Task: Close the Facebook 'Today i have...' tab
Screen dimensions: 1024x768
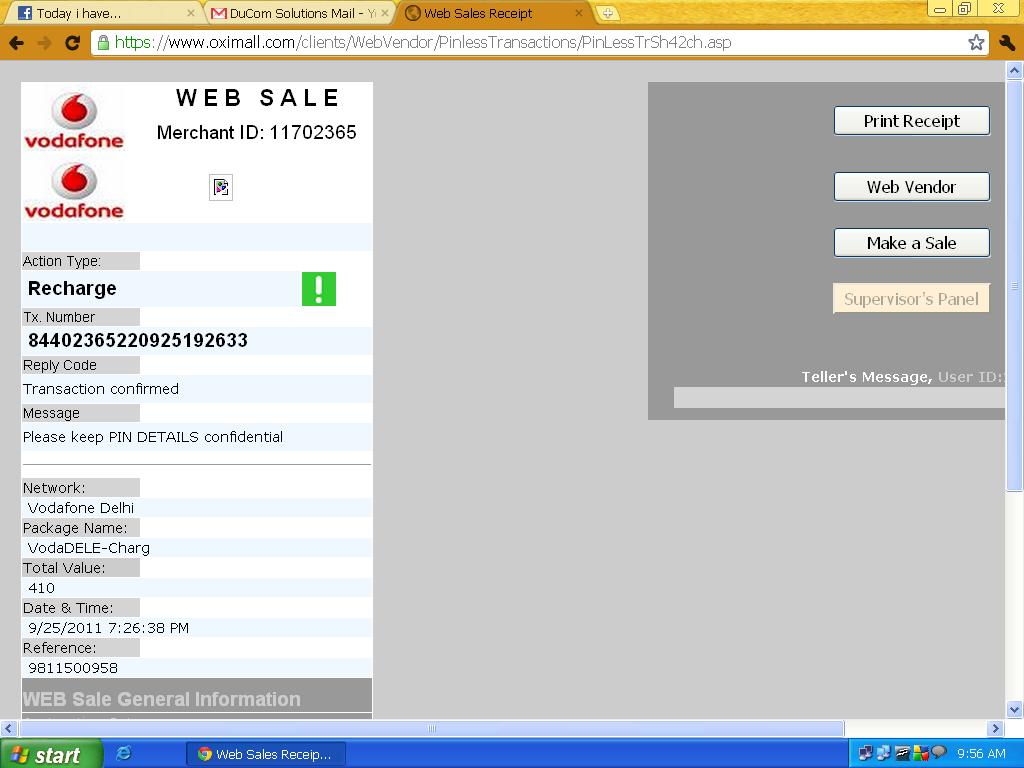Action: point(191,13)
